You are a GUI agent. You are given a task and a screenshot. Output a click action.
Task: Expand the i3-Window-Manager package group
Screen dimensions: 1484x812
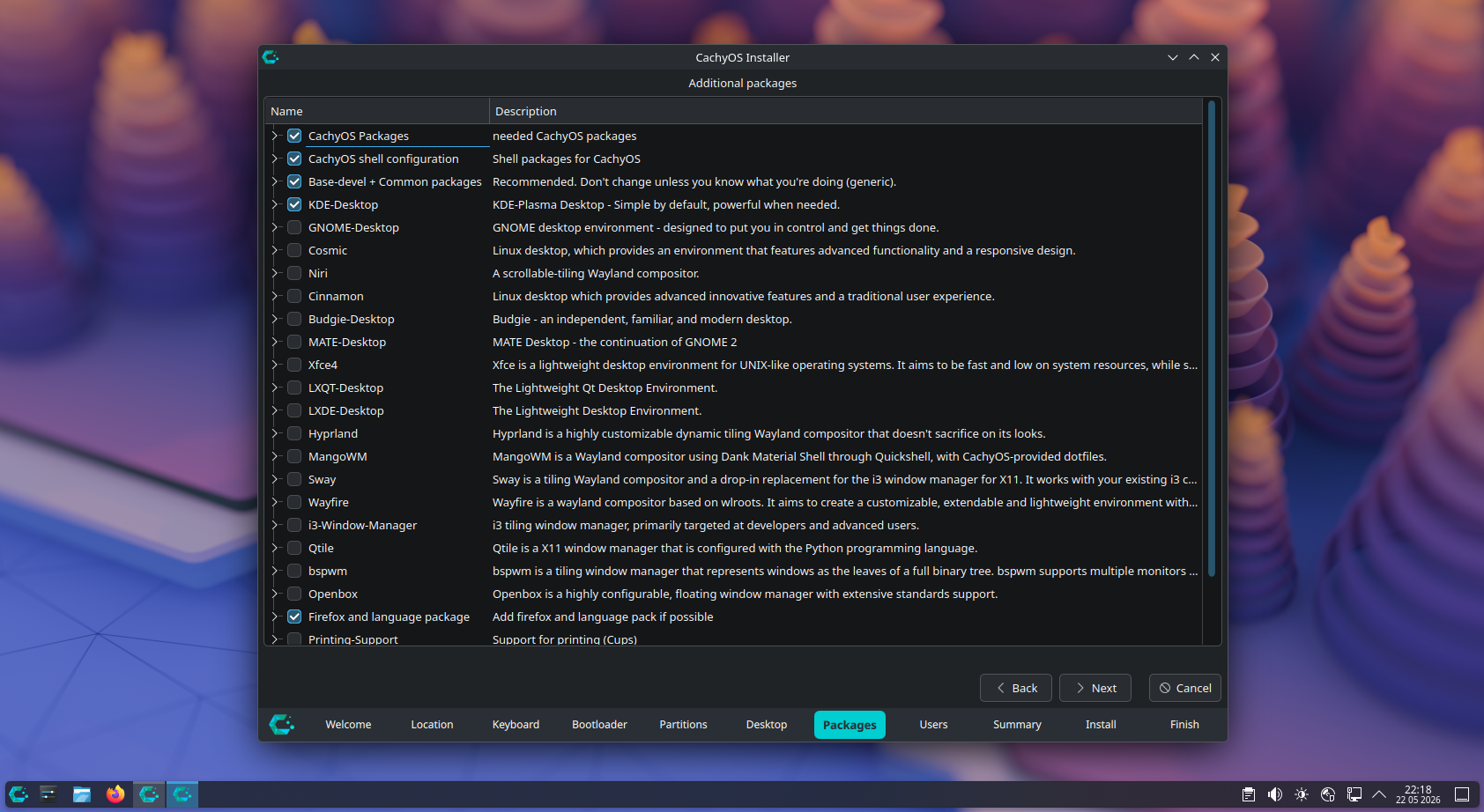coord(275,525)
